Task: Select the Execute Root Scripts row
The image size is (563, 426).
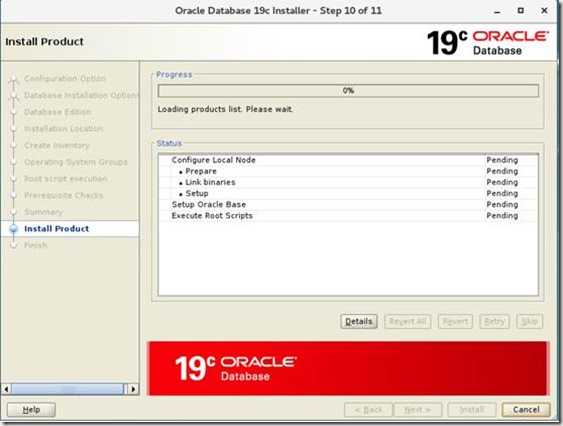Action: (348, 216)
